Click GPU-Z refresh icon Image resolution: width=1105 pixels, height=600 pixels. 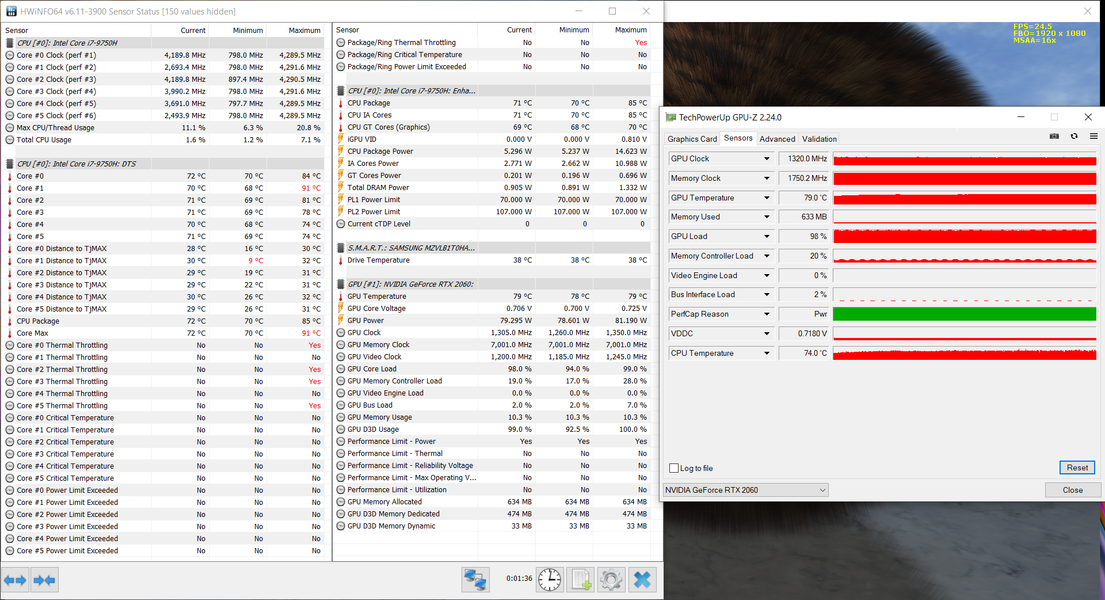click(x=1074, y=136)
